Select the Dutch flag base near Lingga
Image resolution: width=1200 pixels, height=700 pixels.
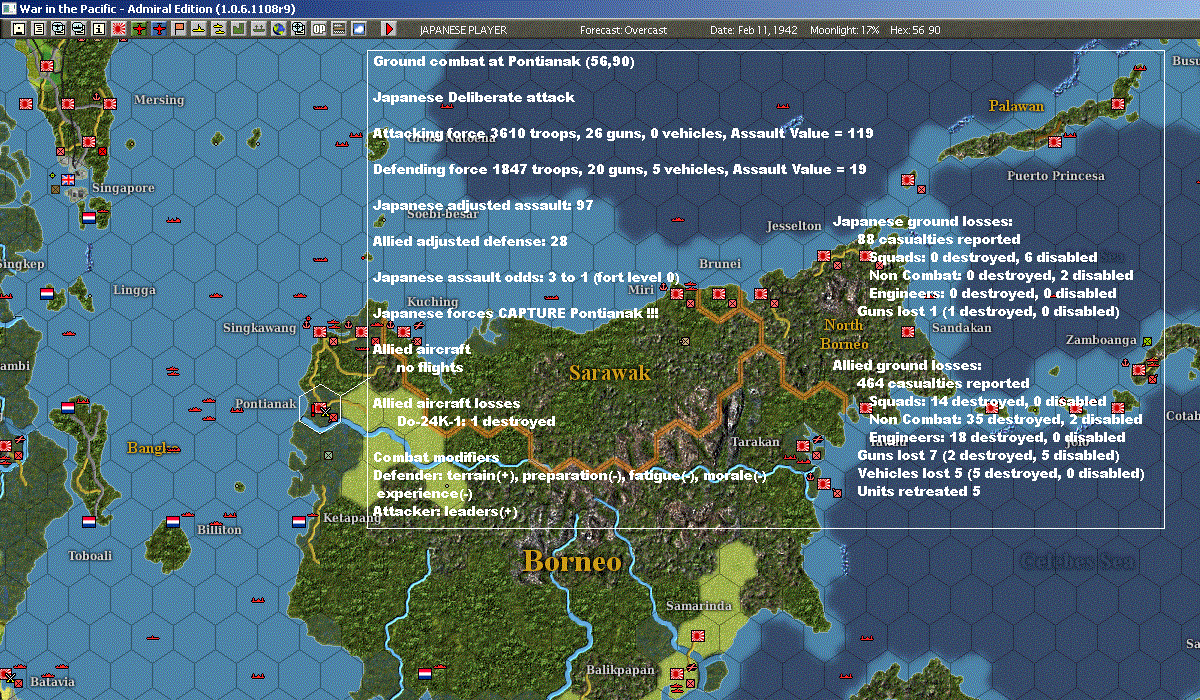click(x=46, y=294)
